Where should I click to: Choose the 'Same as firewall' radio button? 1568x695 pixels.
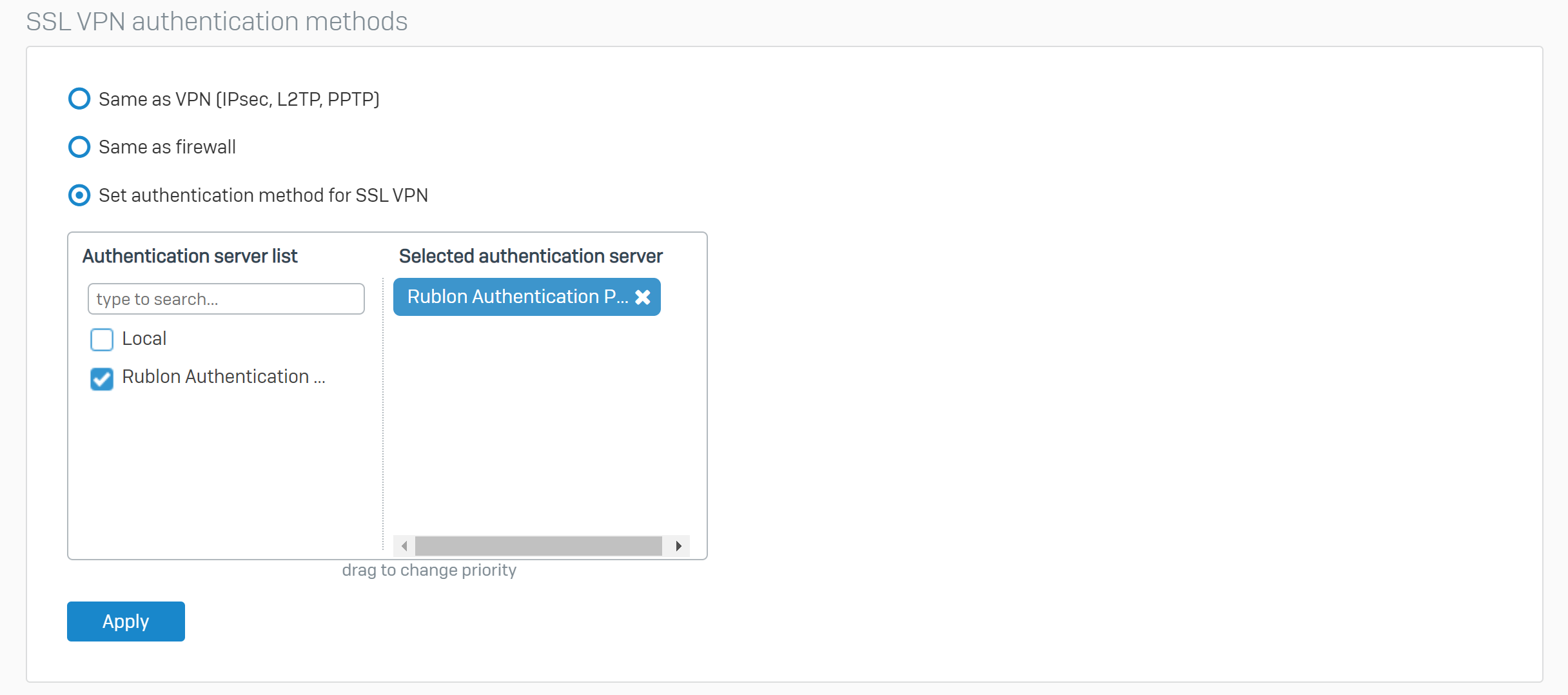(79, 147)
